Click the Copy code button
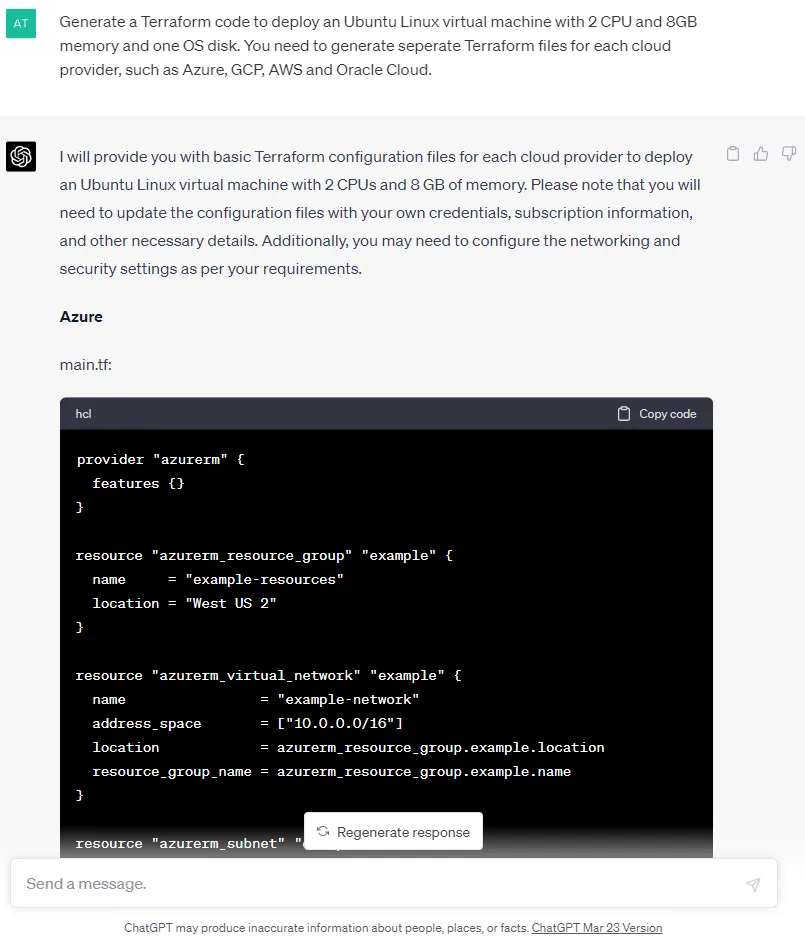The image size is (805, 945). 657,414
